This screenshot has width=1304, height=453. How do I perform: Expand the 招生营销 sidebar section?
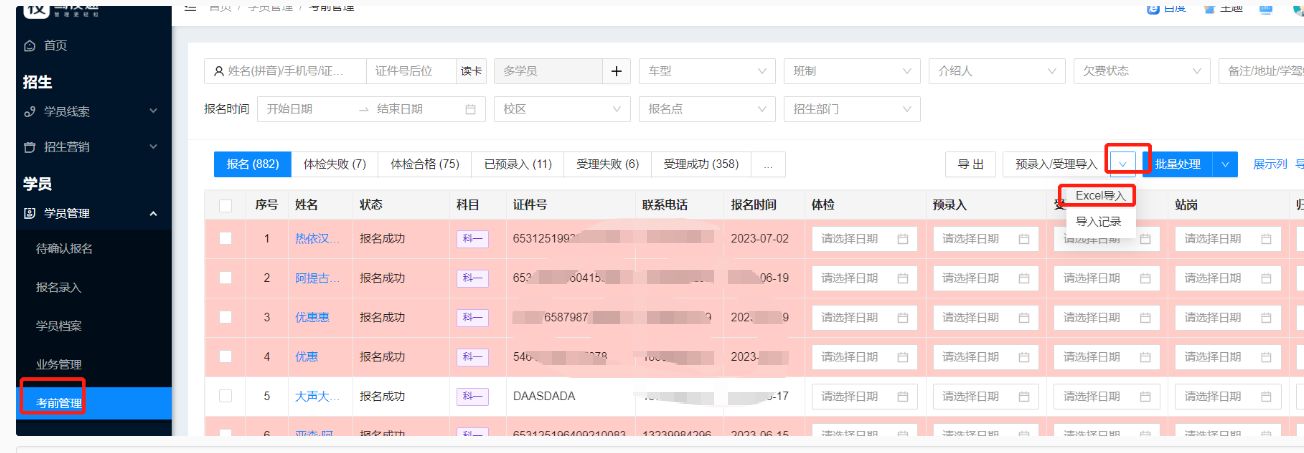[x=153, y=147]
